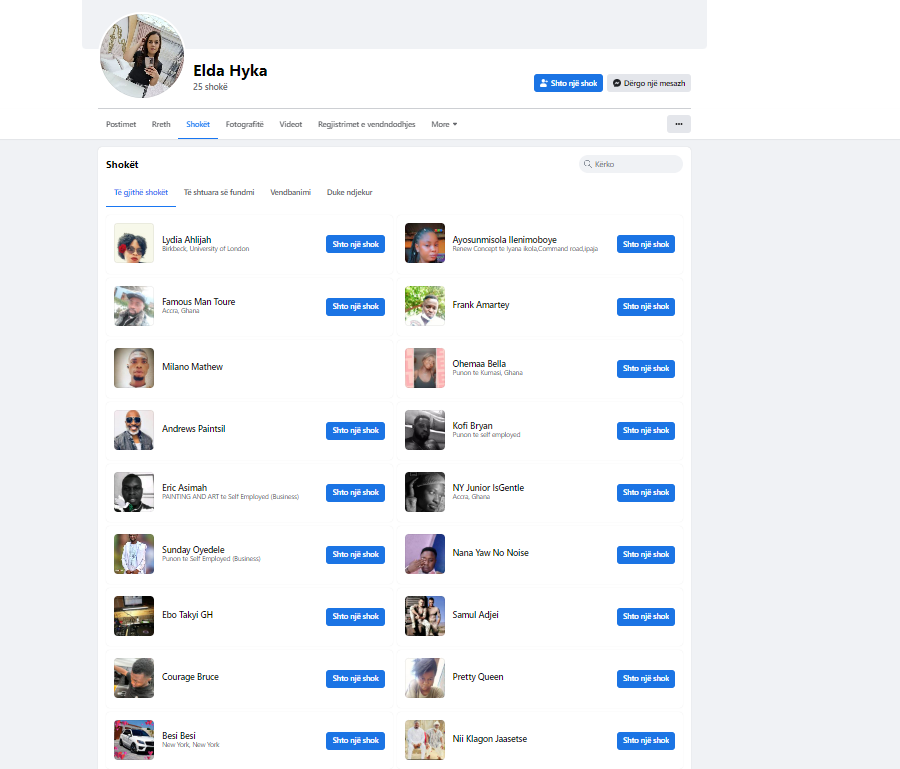
Task: Click Samul Adjei's profile photo
Action: coord(424,616)
